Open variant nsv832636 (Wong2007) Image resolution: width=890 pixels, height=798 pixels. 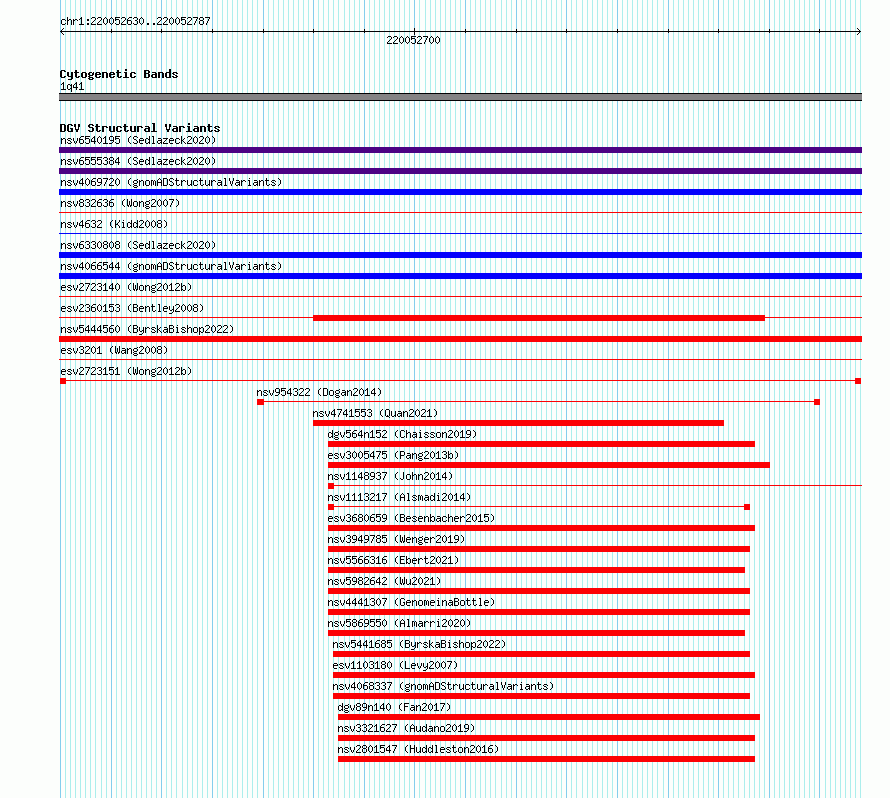point(120,203)
